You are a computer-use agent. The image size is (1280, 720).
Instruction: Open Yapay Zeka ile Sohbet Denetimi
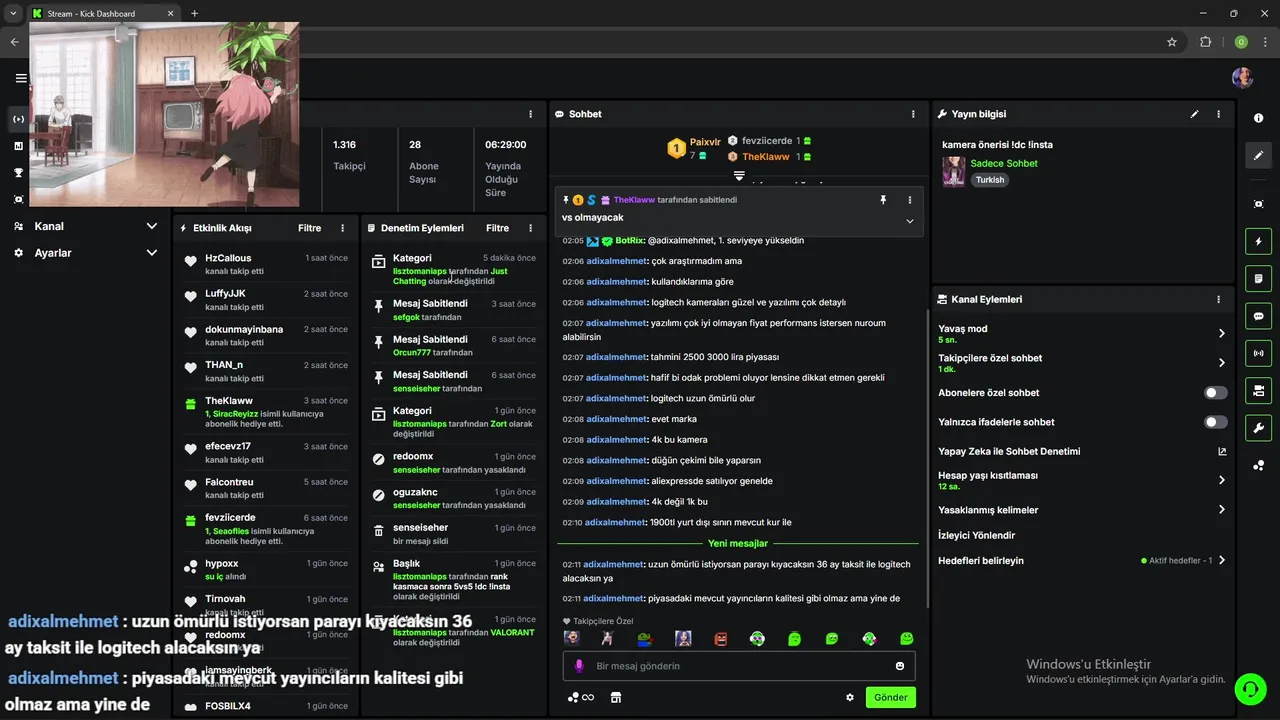(x=1009, y=451)
